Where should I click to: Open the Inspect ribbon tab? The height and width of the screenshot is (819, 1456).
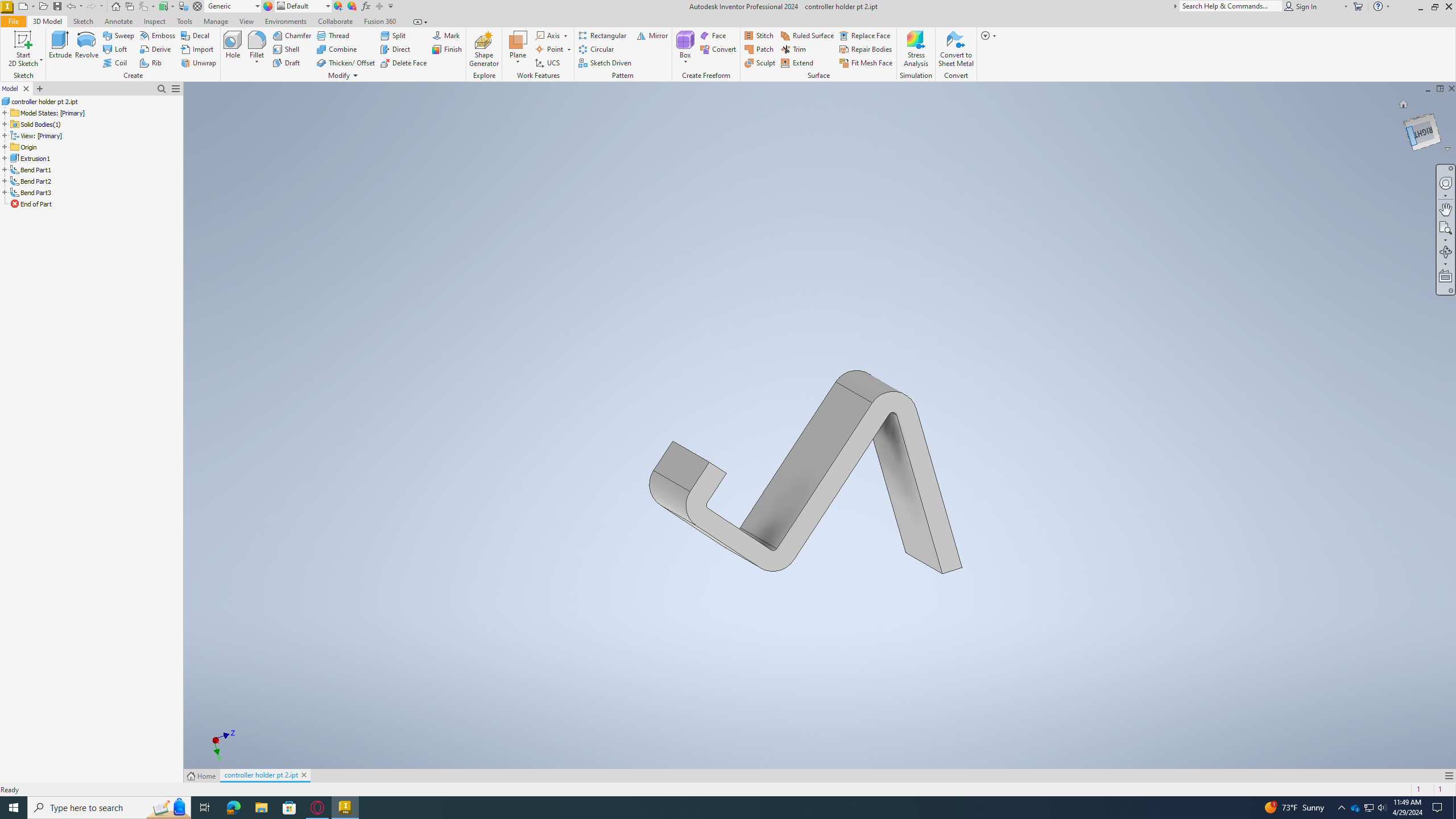(155, 21)
